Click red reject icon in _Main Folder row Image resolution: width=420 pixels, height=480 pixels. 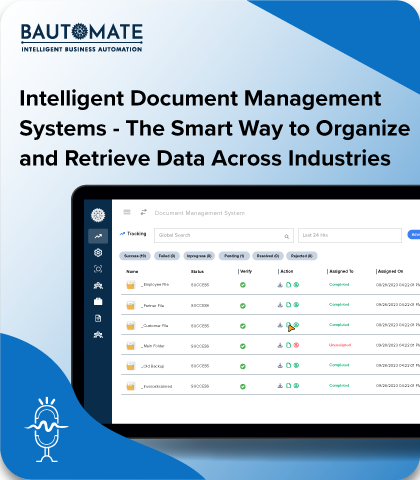pos(296,345)
